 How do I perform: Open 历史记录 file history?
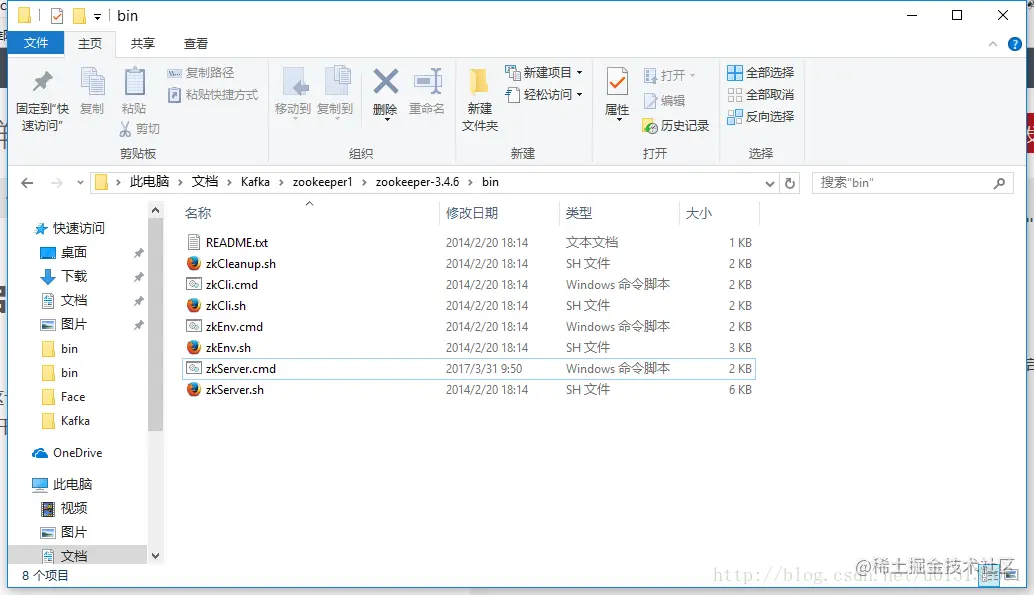click(676, 125)
